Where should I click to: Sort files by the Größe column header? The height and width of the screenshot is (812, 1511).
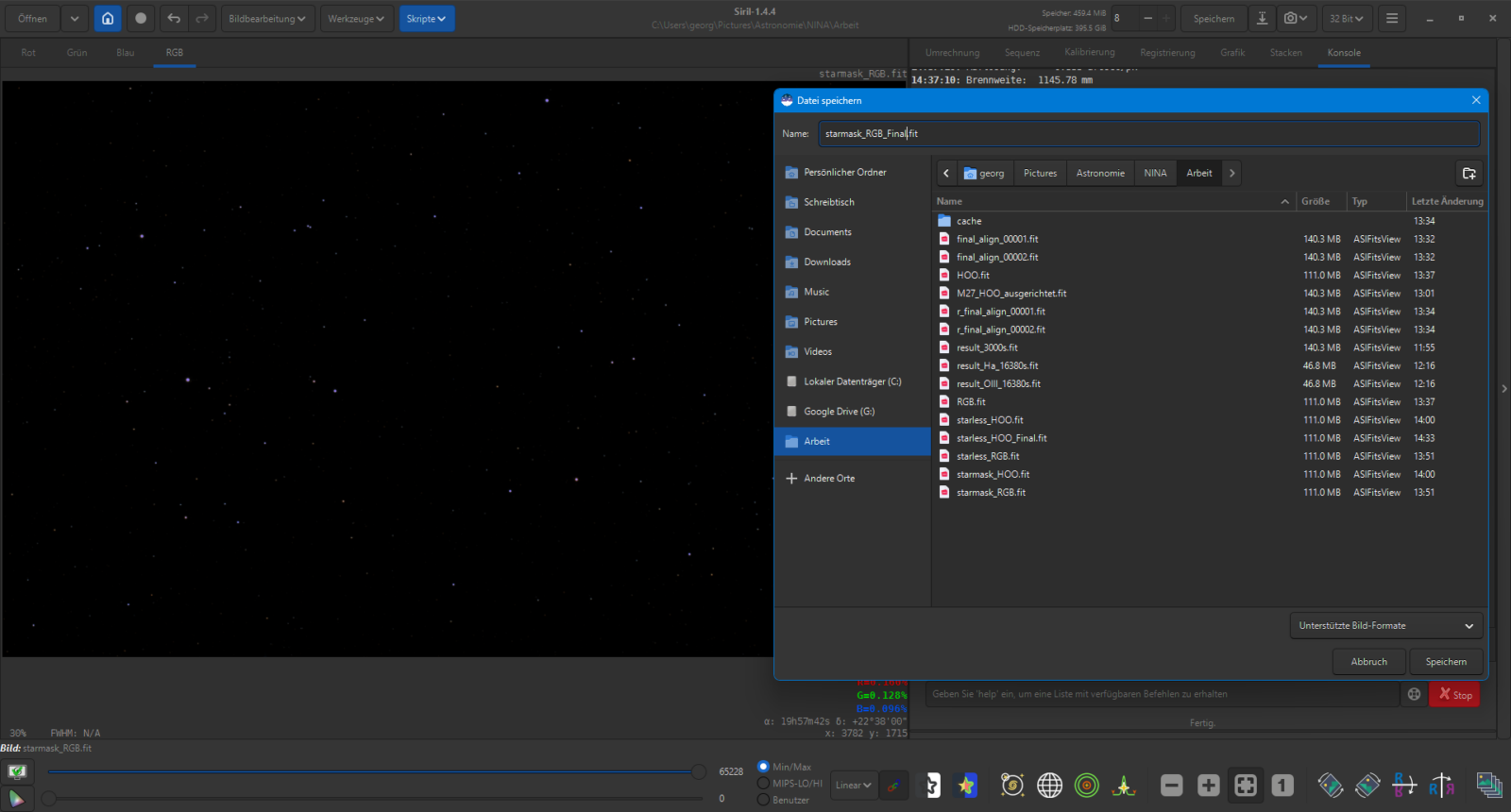[1321, 201]
